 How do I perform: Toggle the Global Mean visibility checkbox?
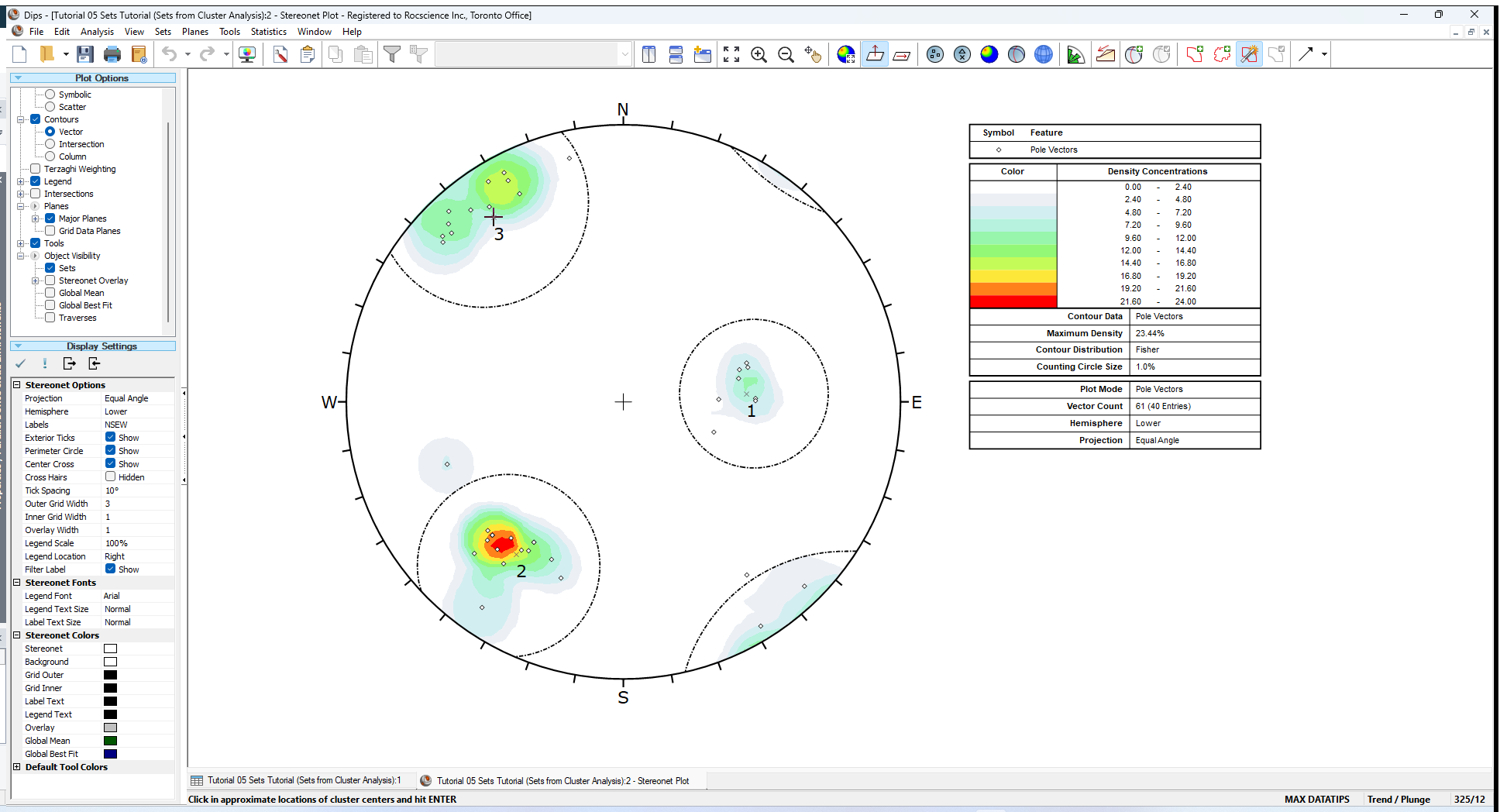(x=50, y=293)
